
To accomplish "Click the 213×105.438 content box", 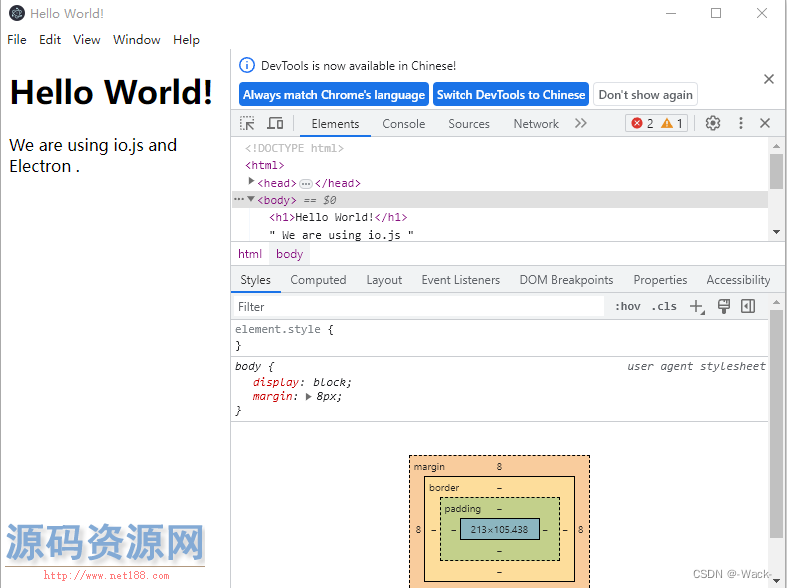I will pos(499,529).
